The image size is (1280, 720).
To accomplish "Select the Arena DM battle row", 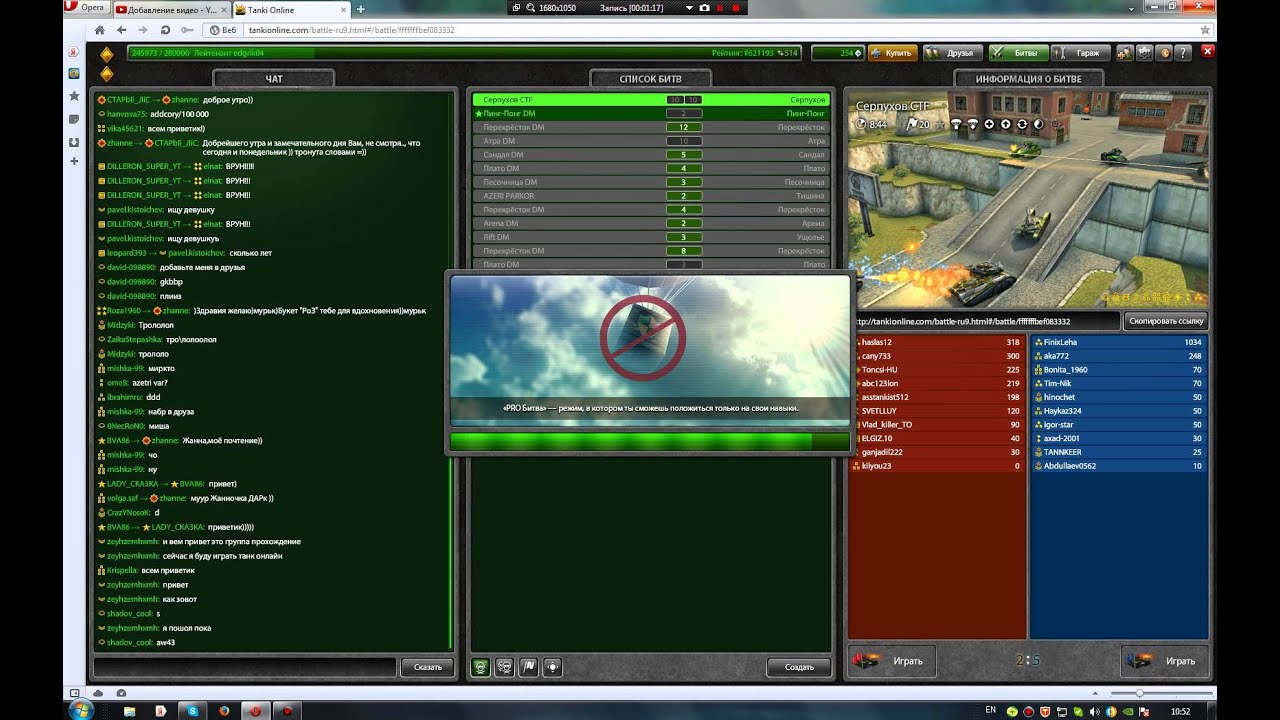I will pos(651,223).
